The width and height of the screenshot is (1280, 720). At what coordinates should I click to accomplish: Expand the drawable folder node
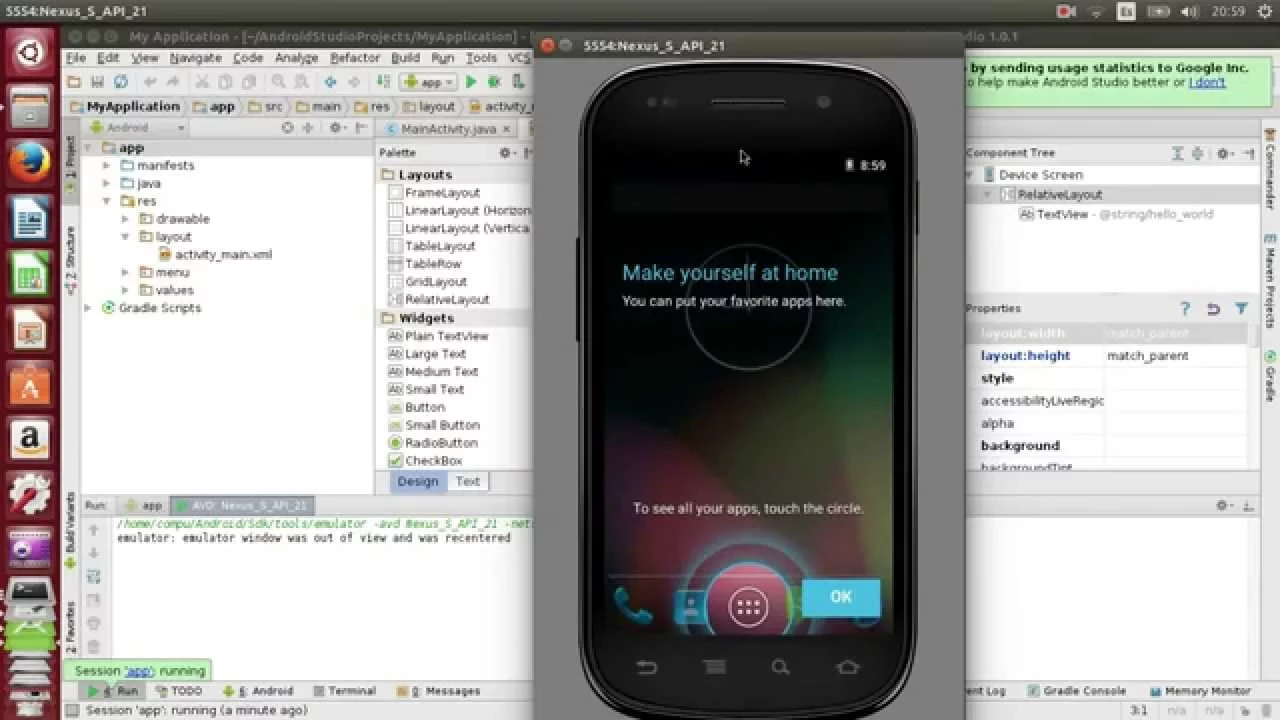pyautogui.click(x=125, y=219)
